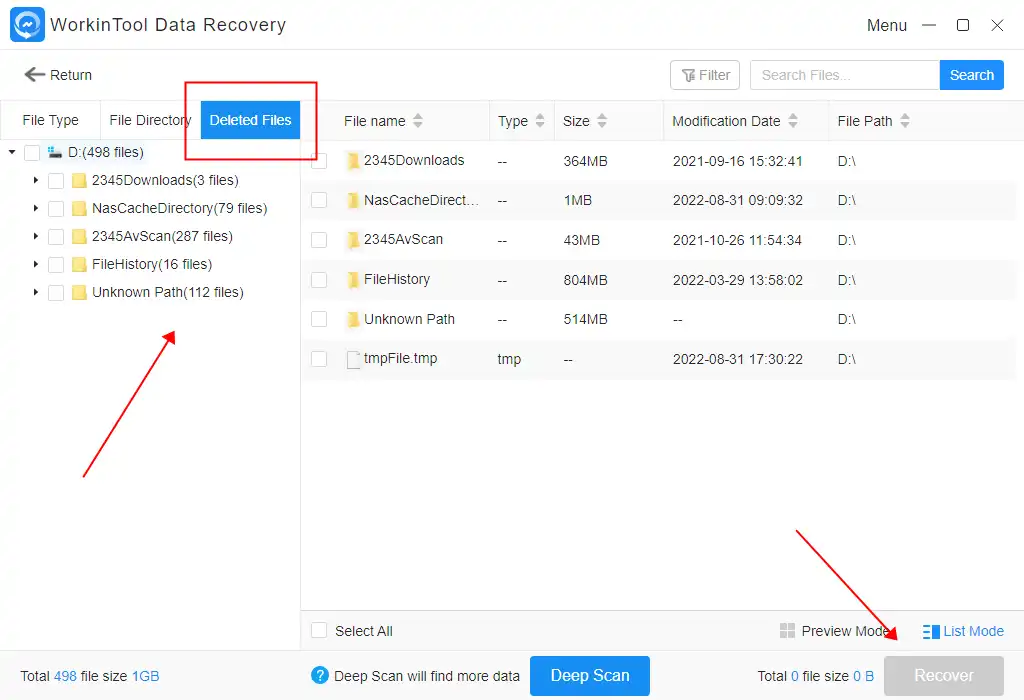The image size is (1024, 700).
Task: Expand 2345Downloads tree node
Action: click(x=36, y=180)
